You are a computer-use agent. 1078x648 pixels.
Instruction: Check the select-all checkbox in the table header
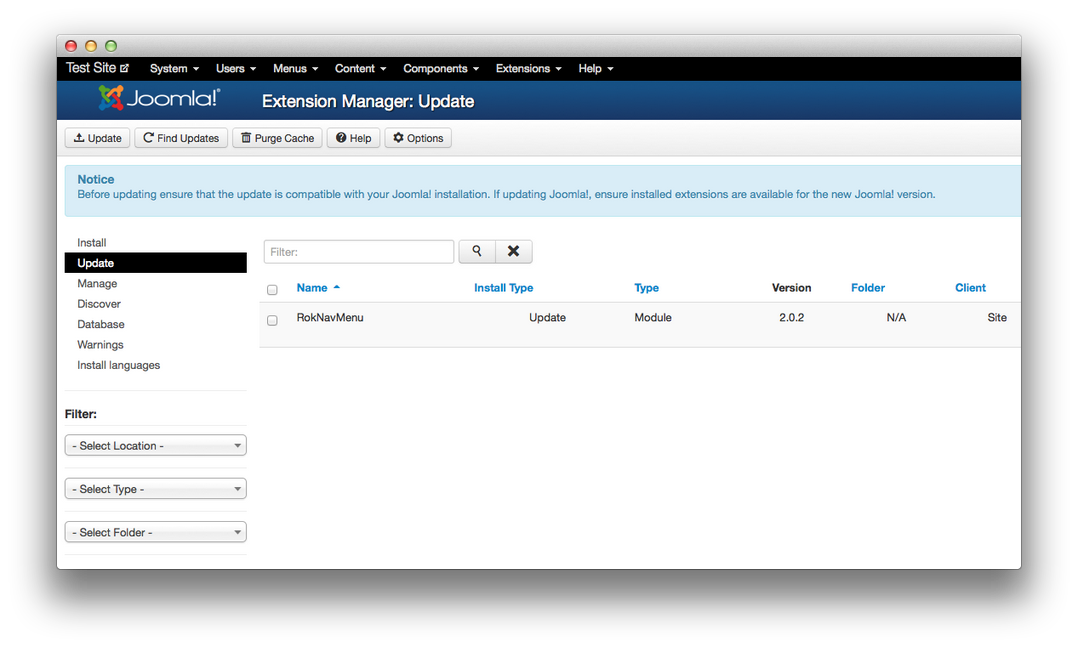(x=272, y=289)
